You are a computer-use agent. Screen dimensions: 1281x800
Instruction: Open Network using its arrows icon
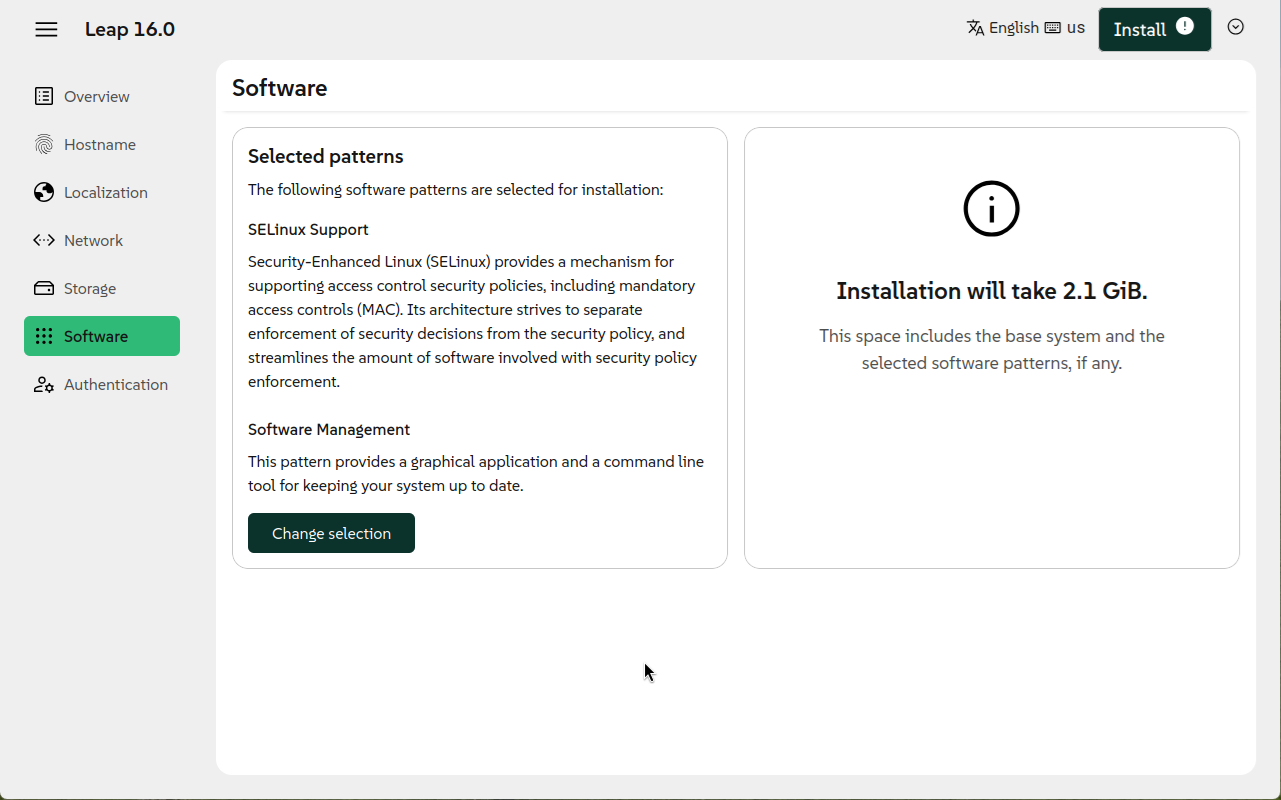pyautogui.click(x=44, y=240)
